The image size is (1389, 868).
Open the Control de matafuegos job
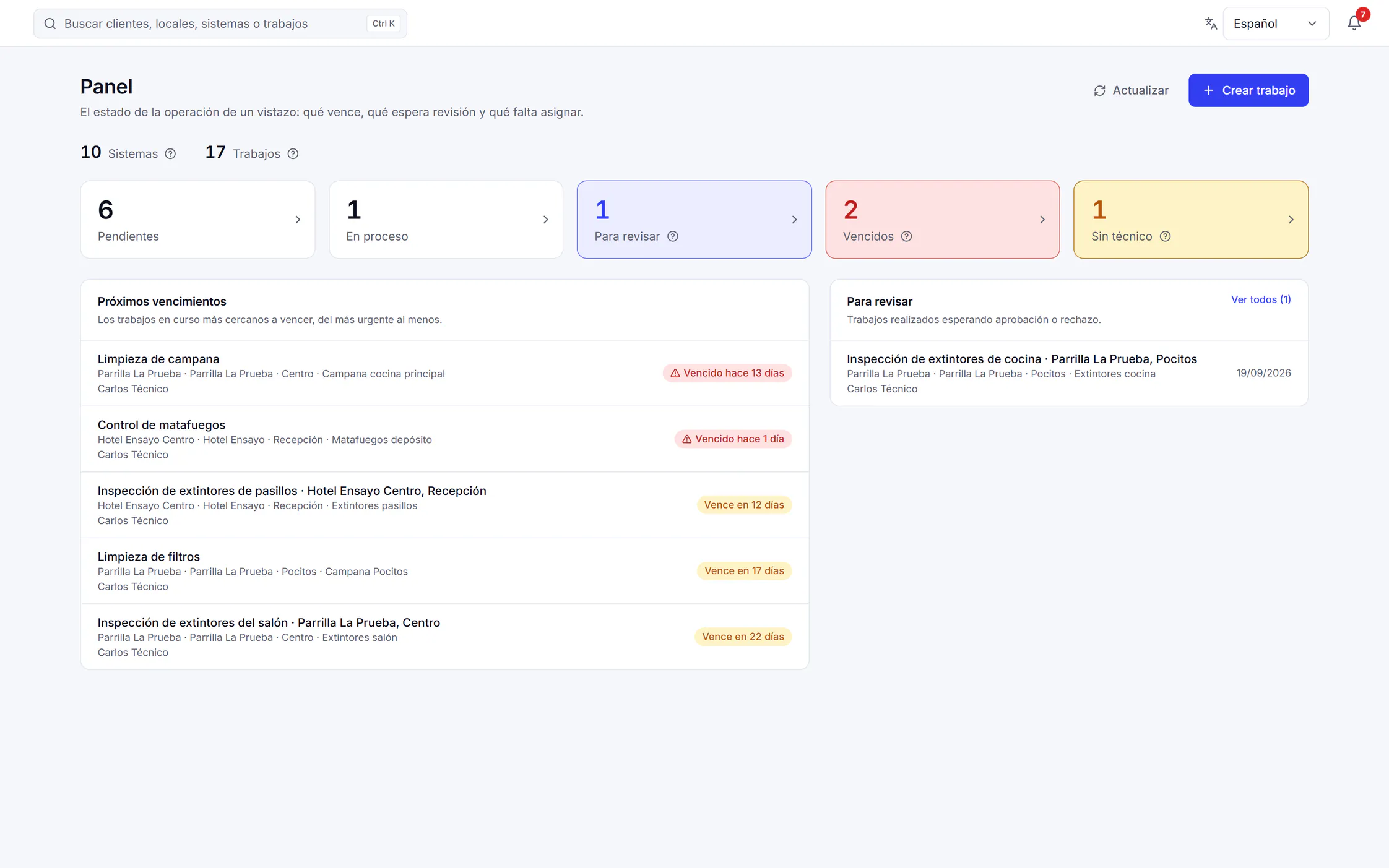[x=444, y=439]
